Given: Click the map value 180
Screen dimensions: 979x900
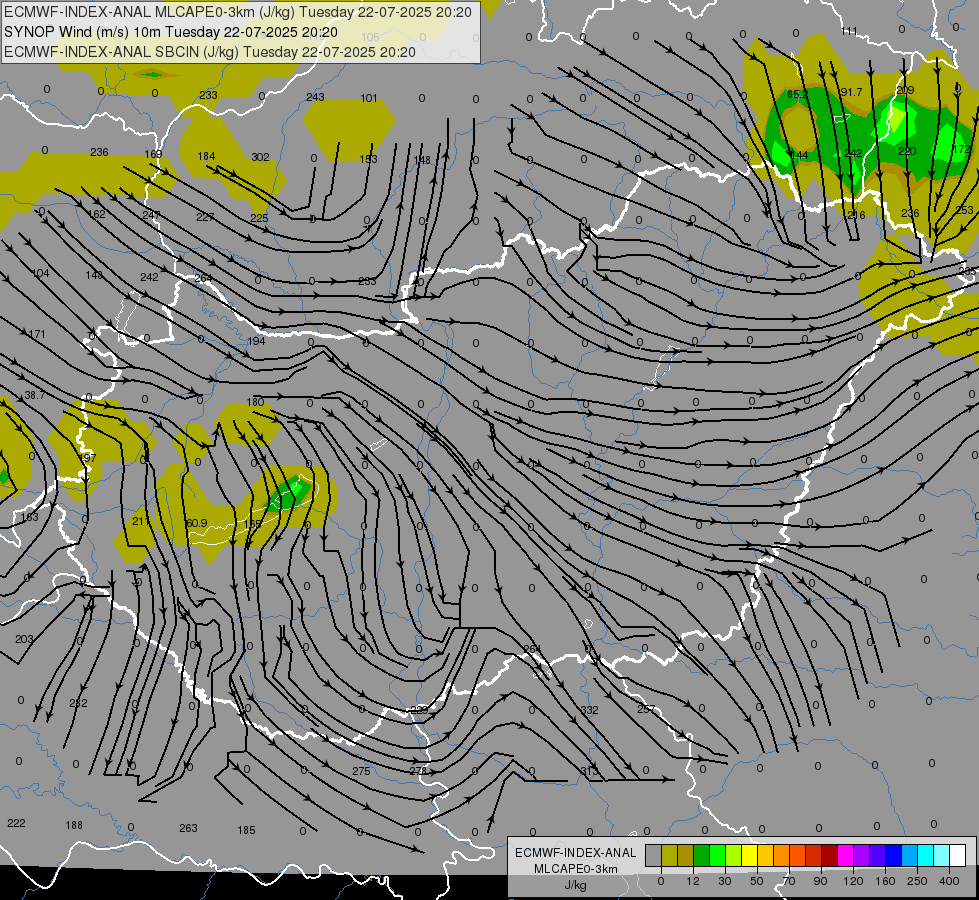Looking at the screenshot, I should click(x=255, y=402).
